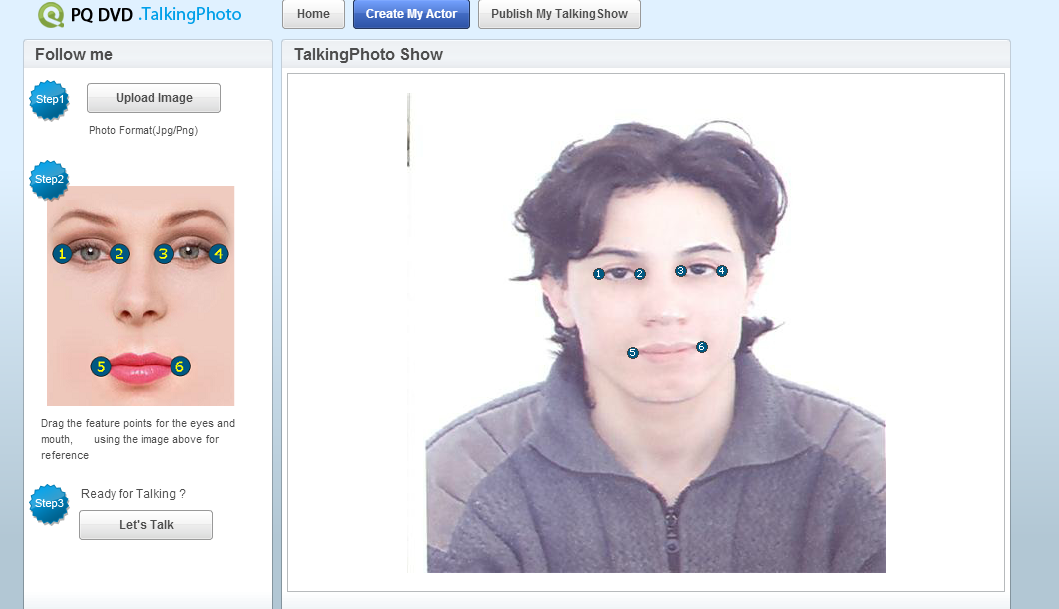Select feature point 4 on the photo
This screenshot has width=1059, height=609.
tap(722, 271)
